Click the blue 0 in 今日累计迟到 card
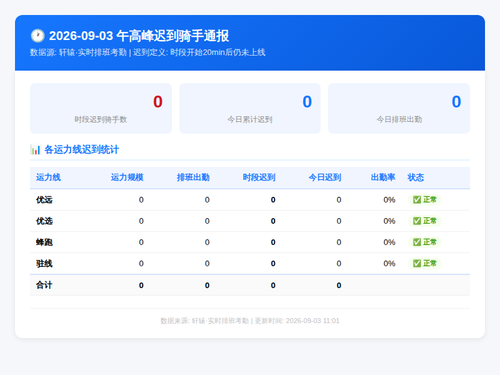 point(307,102)
